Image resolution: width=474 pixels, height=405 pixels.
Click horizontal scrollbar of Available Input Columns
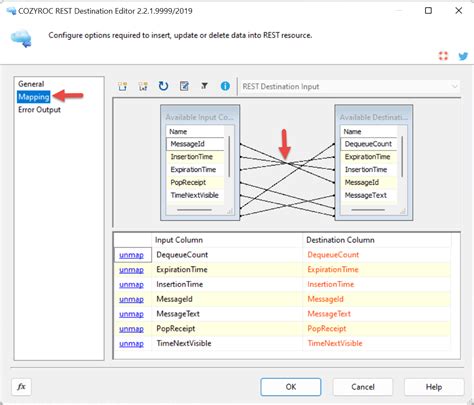[194, 210]
